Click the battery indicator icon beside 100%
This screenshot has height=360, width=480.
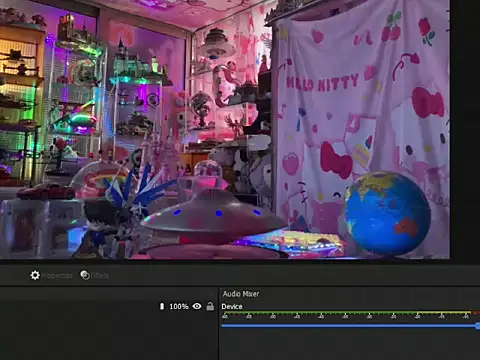pyautogui.click(x=162, y=306)
